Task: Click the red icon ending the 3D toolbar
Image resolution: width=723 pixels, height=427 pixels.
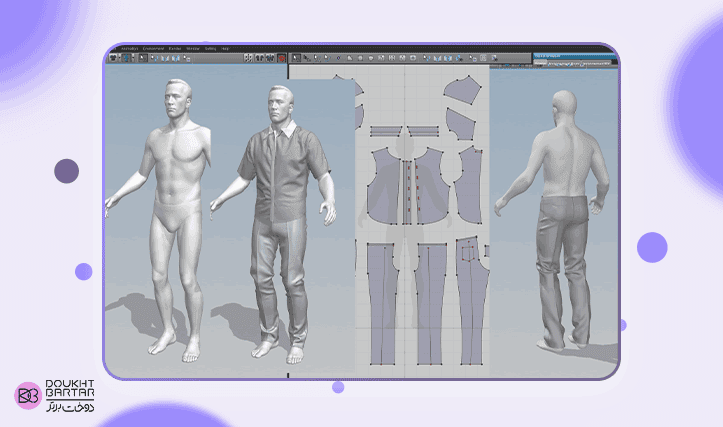Action: (x=282, y=58)
